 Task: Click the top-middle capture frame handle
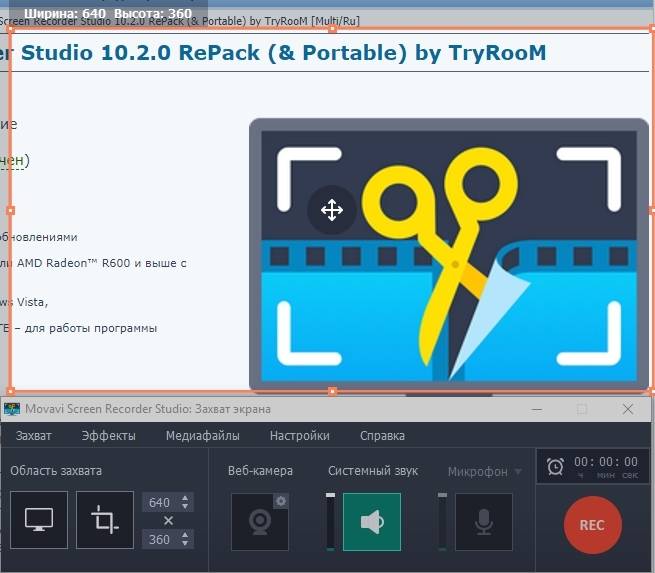tap(333, 29)
